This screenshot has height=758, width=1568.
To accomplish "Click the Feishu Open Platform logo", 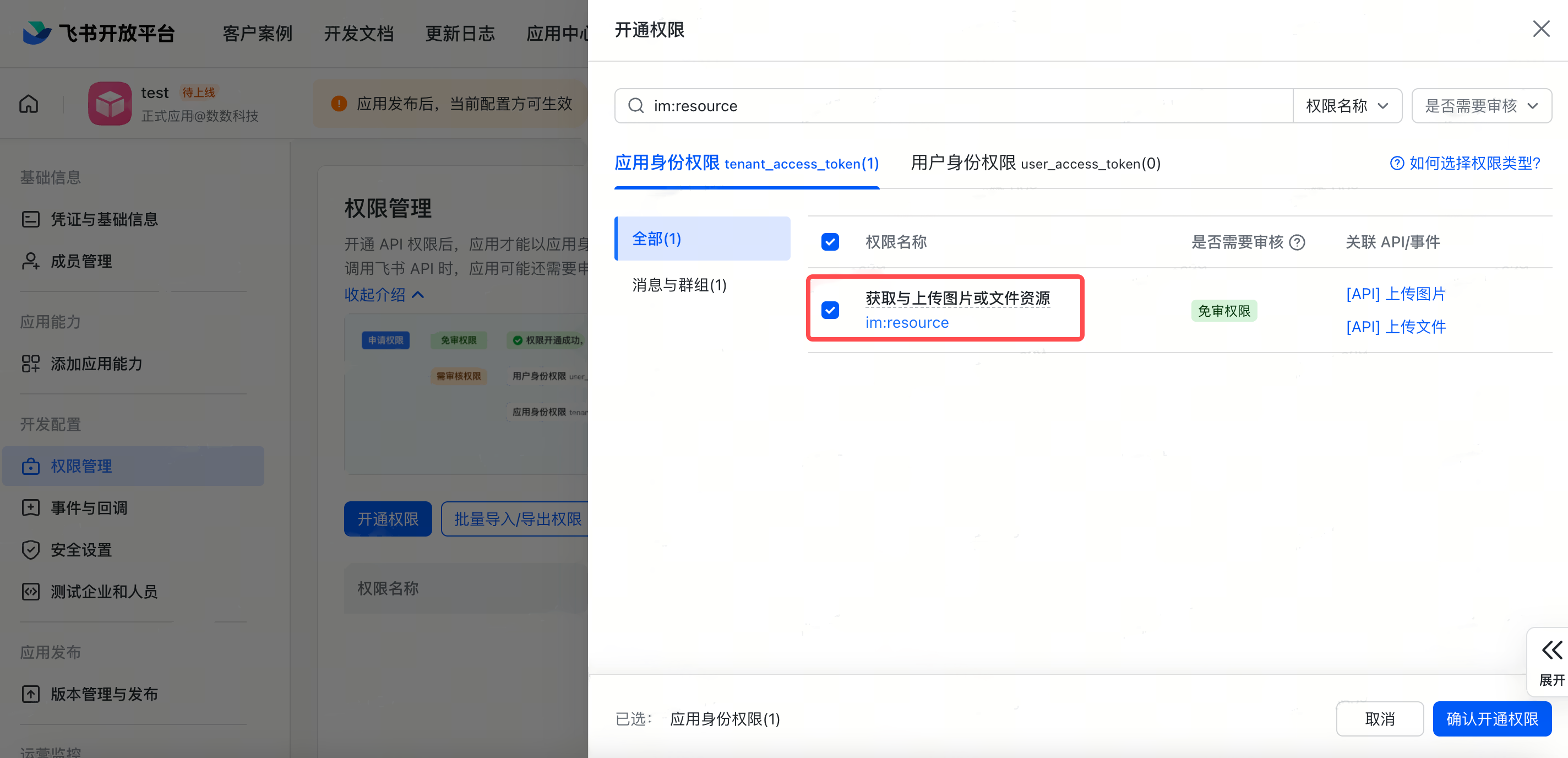I will tap(99, 33).
